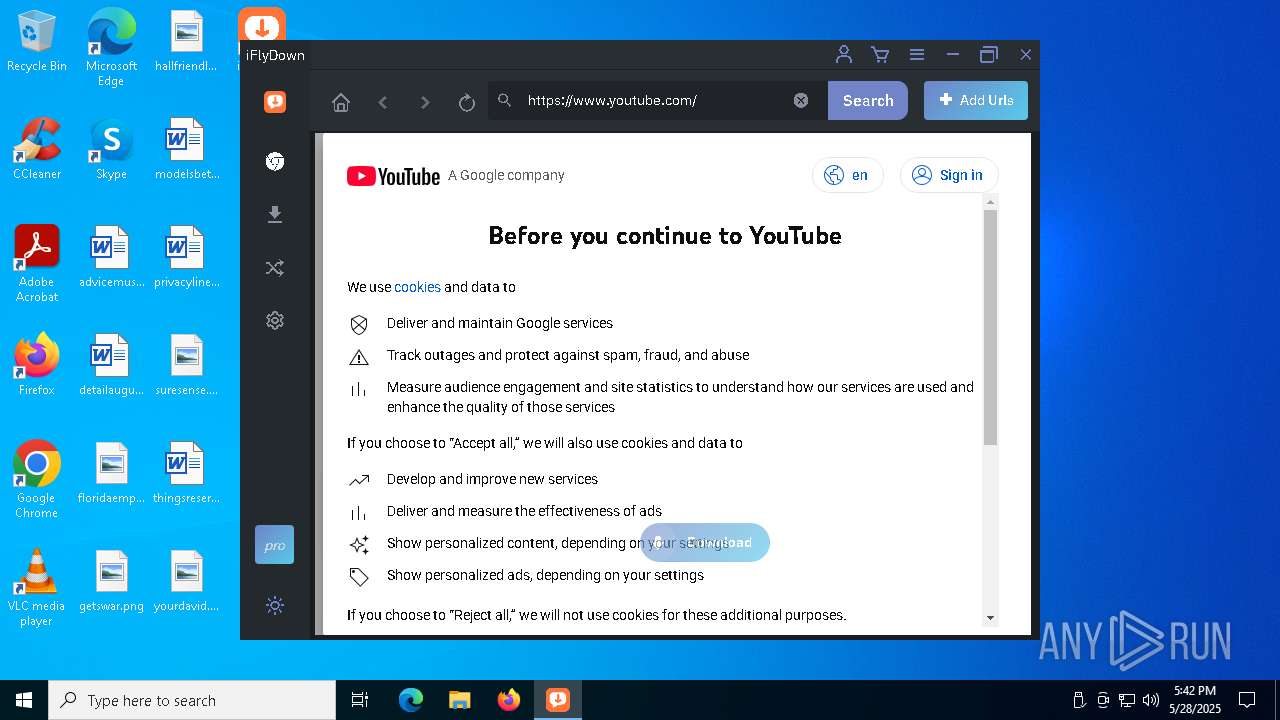
Task: Open the iFlyDown account user icon
Action: tap(844, 55)
